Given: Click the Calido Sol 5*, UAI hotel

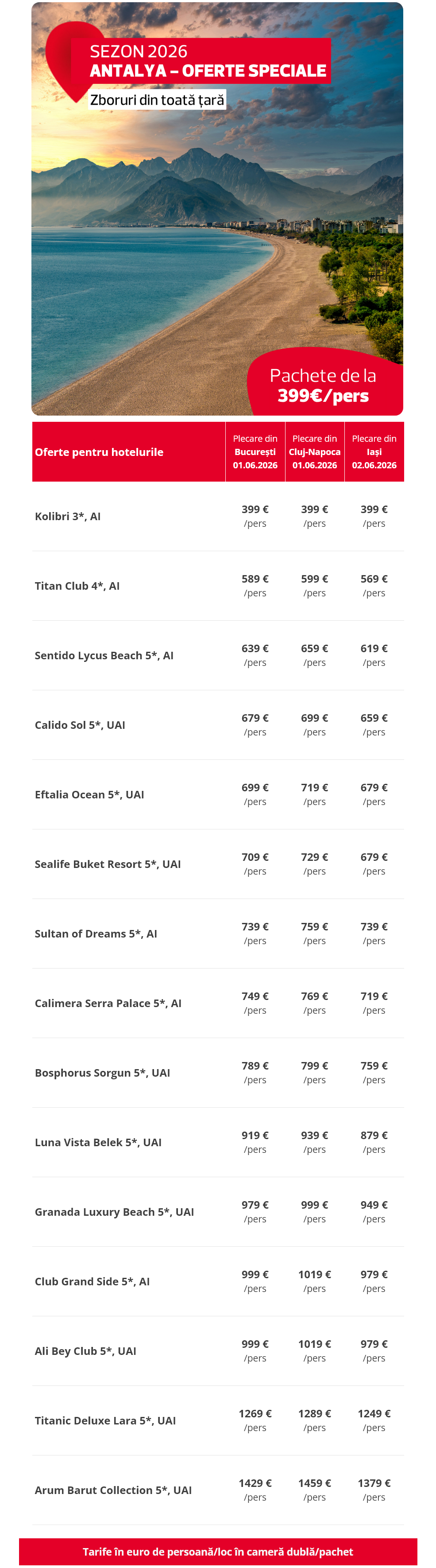Looking at the screenshot, I should tap(80, 724).
